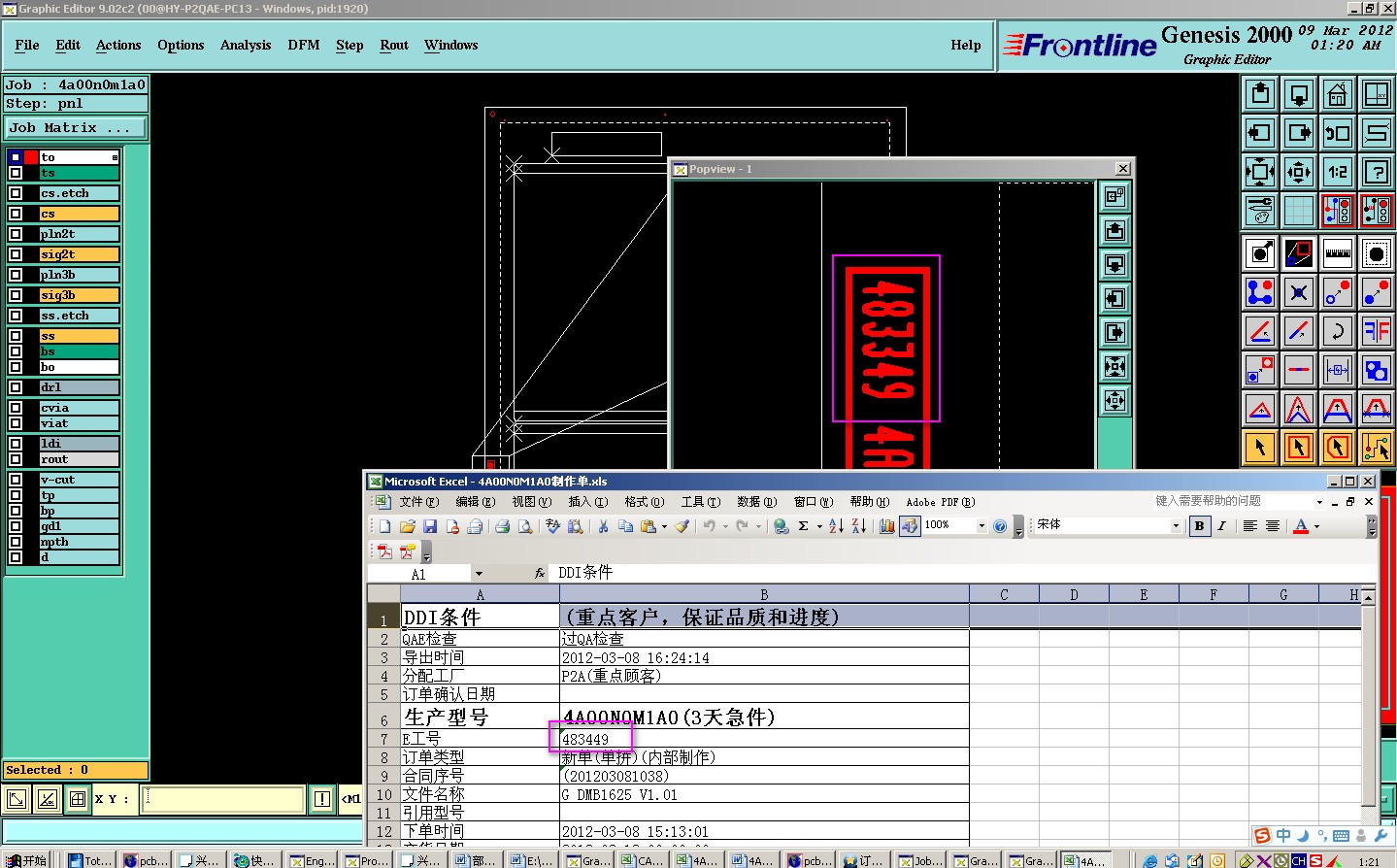Toggle visibility box for layer pln2t

coord(16,234)
